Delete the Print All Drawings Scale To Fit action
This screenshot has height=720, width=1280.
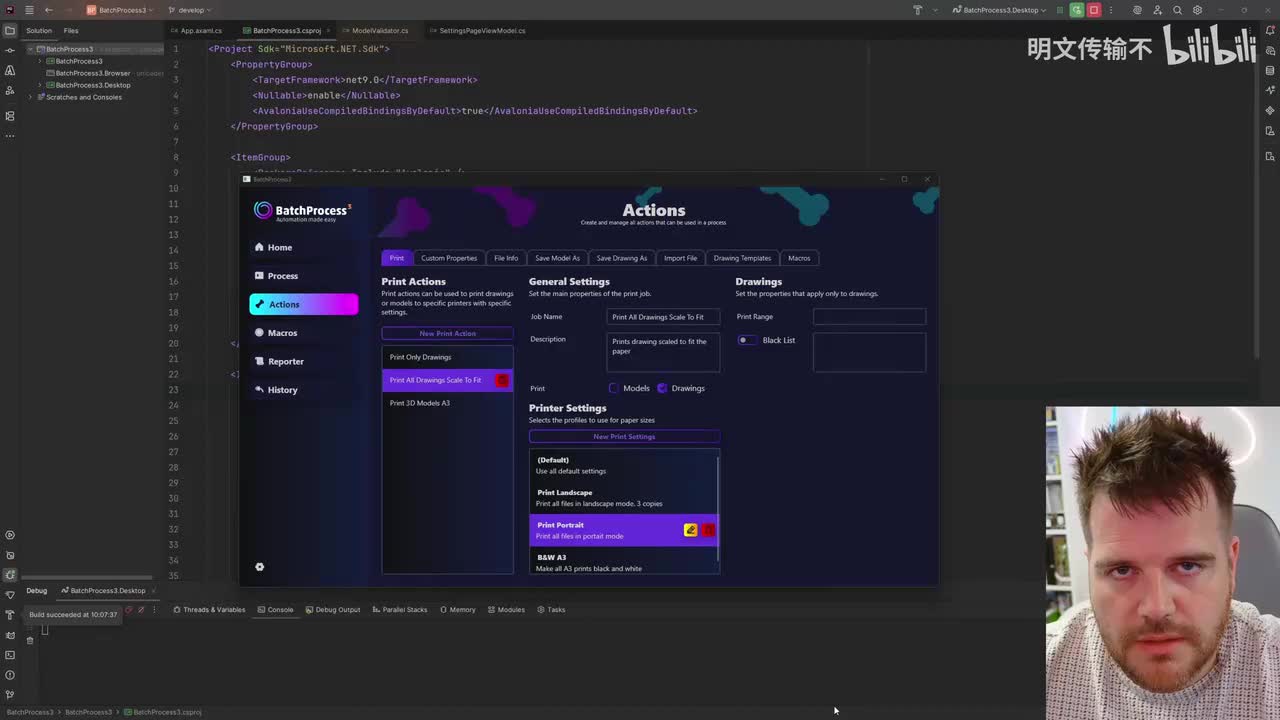coord(502,380)
